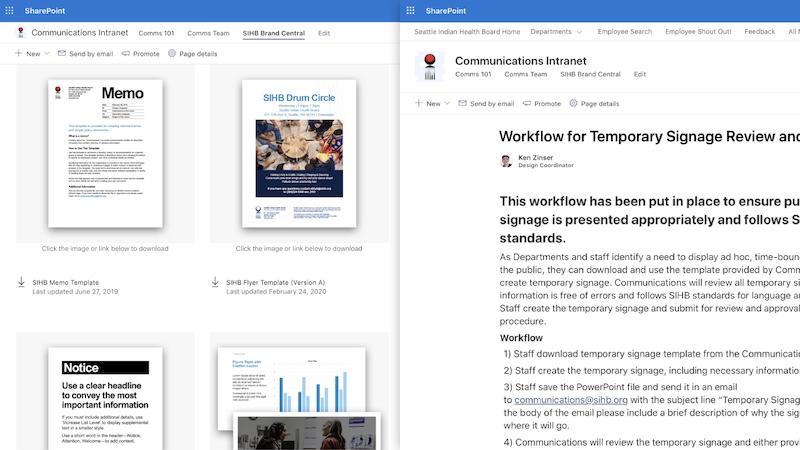
Task: Click "Design Coordinator" text
Action: click(x=546, y=165)
